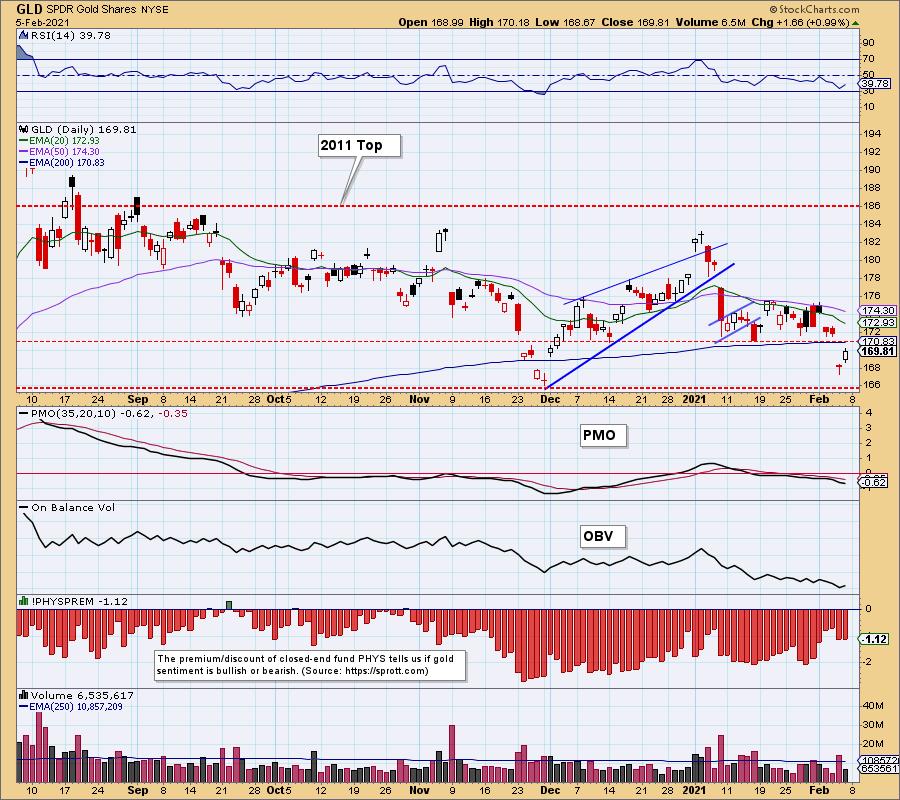The image size is (900, 800).
Task: Click the latest candlestick near 169.81
Action: click(x=845, y=355)
